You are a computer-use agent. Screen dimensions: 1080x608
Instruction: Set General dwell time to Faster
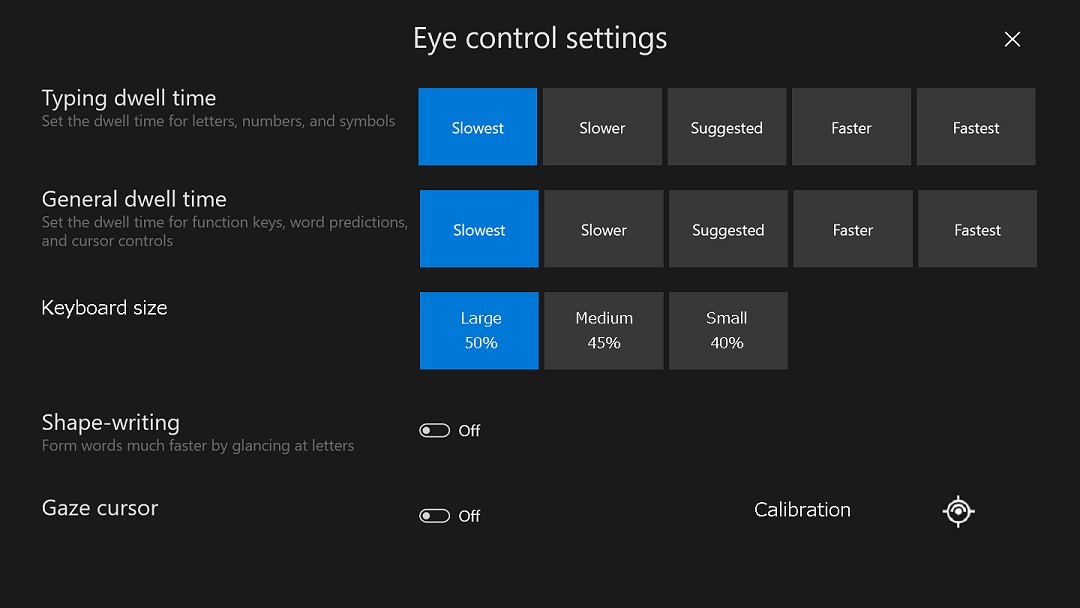pyautogui.click(x=853, y=229)
